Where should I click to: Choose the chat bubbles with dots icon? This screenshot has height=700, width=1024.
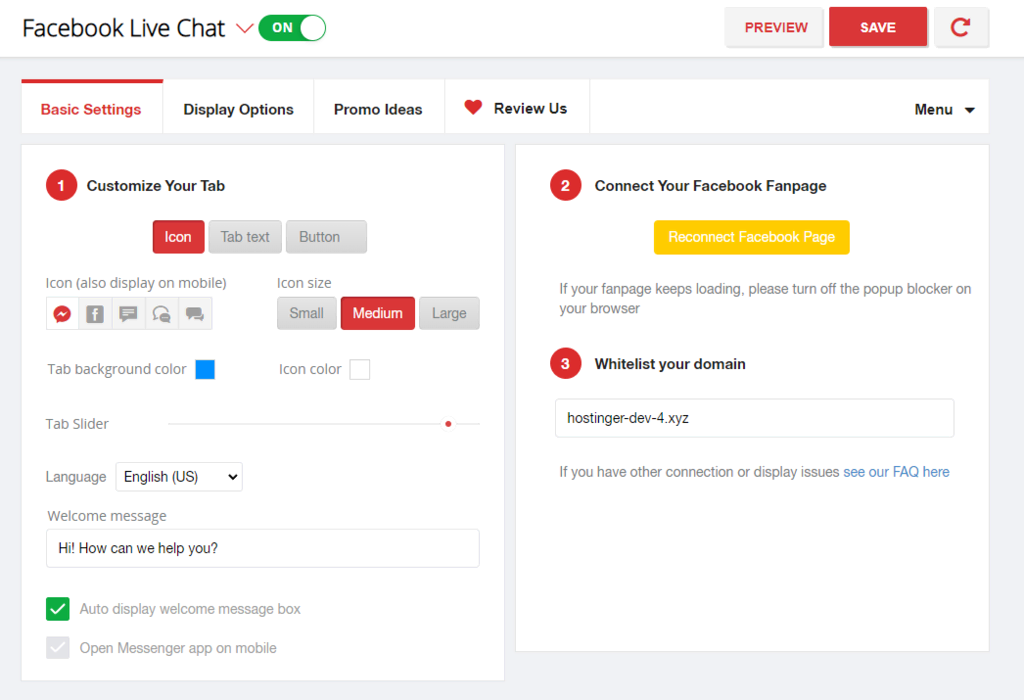point(161,314)
